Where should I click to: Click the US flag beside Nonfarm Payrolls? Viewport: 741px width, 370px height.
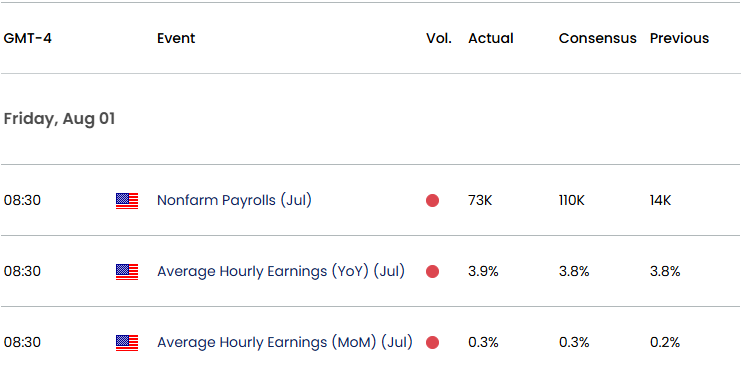[x=127, y=201]
